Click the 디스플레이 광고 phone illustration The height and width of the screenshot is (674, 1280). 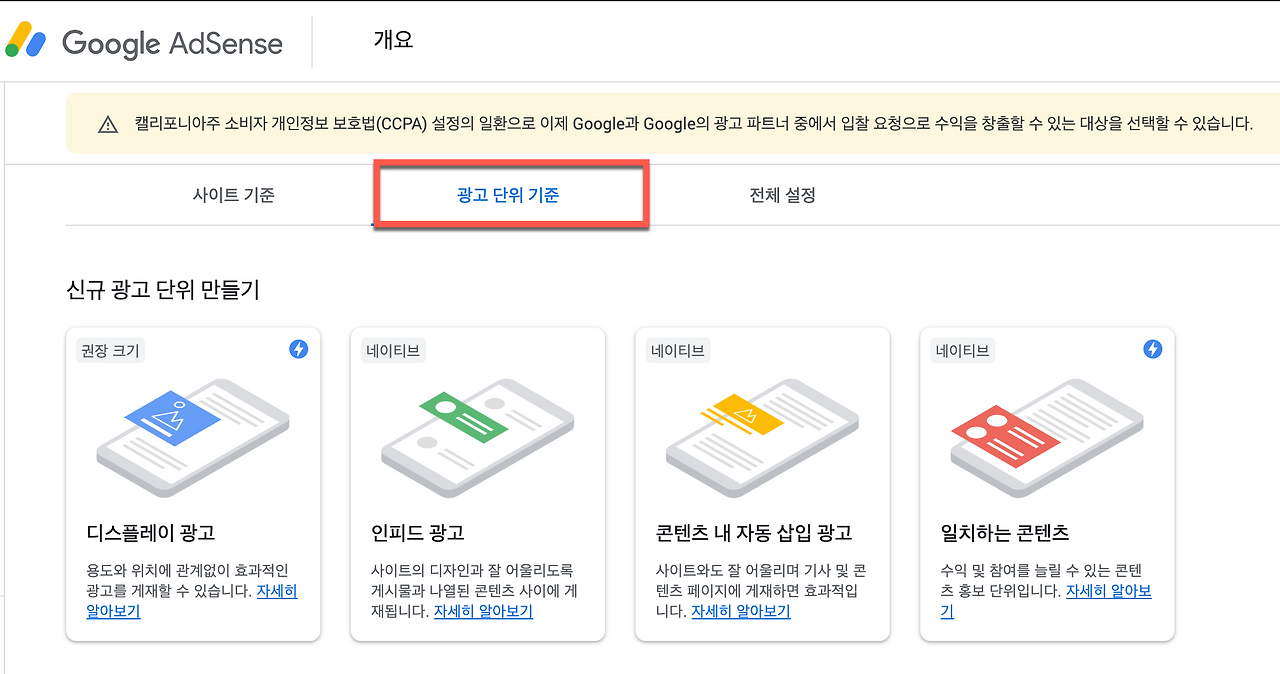point(193,438)
